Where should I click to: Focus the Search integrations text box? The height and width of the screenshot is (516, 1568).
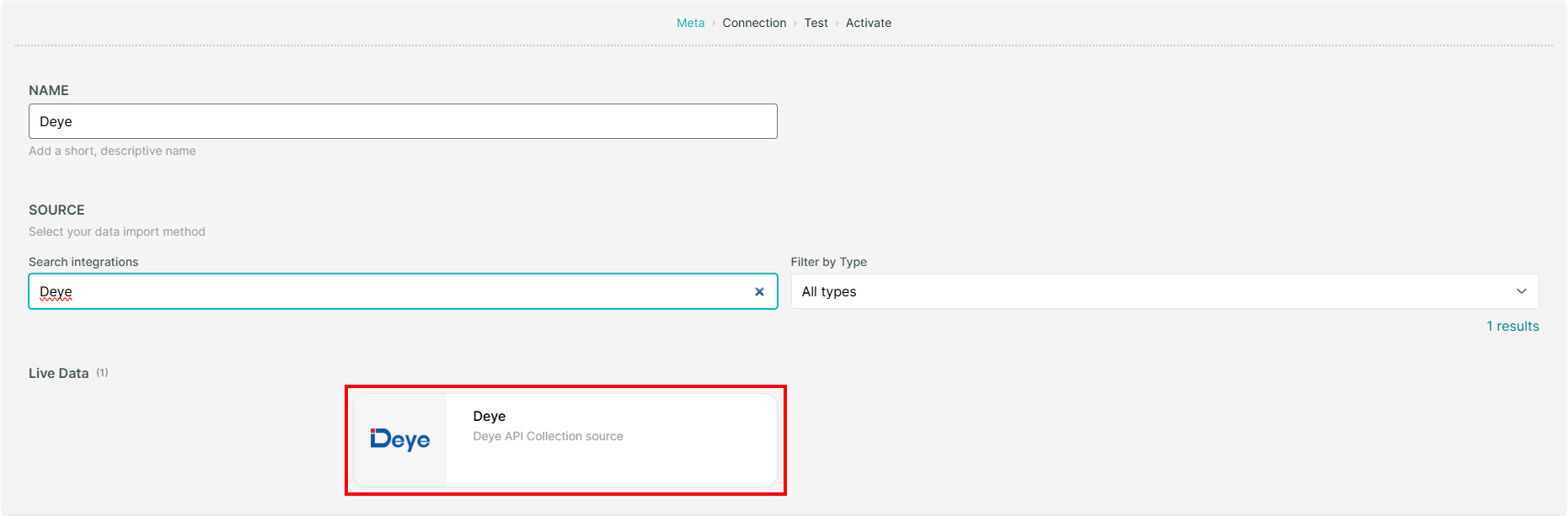tap(403, 291)
